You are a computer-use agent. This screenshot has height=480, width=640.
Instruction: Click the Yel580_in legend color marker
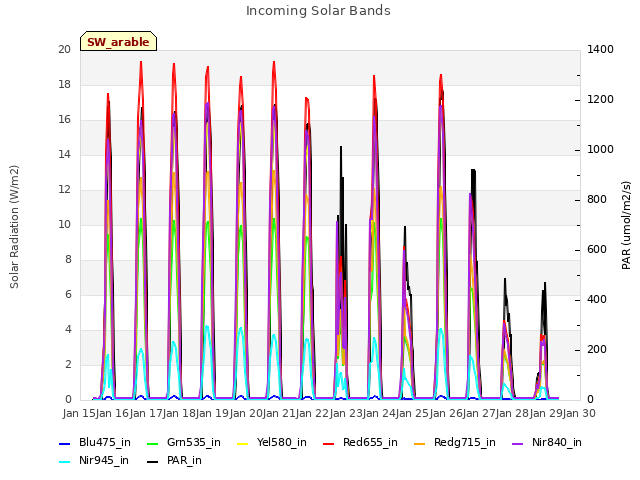[242, 444]
